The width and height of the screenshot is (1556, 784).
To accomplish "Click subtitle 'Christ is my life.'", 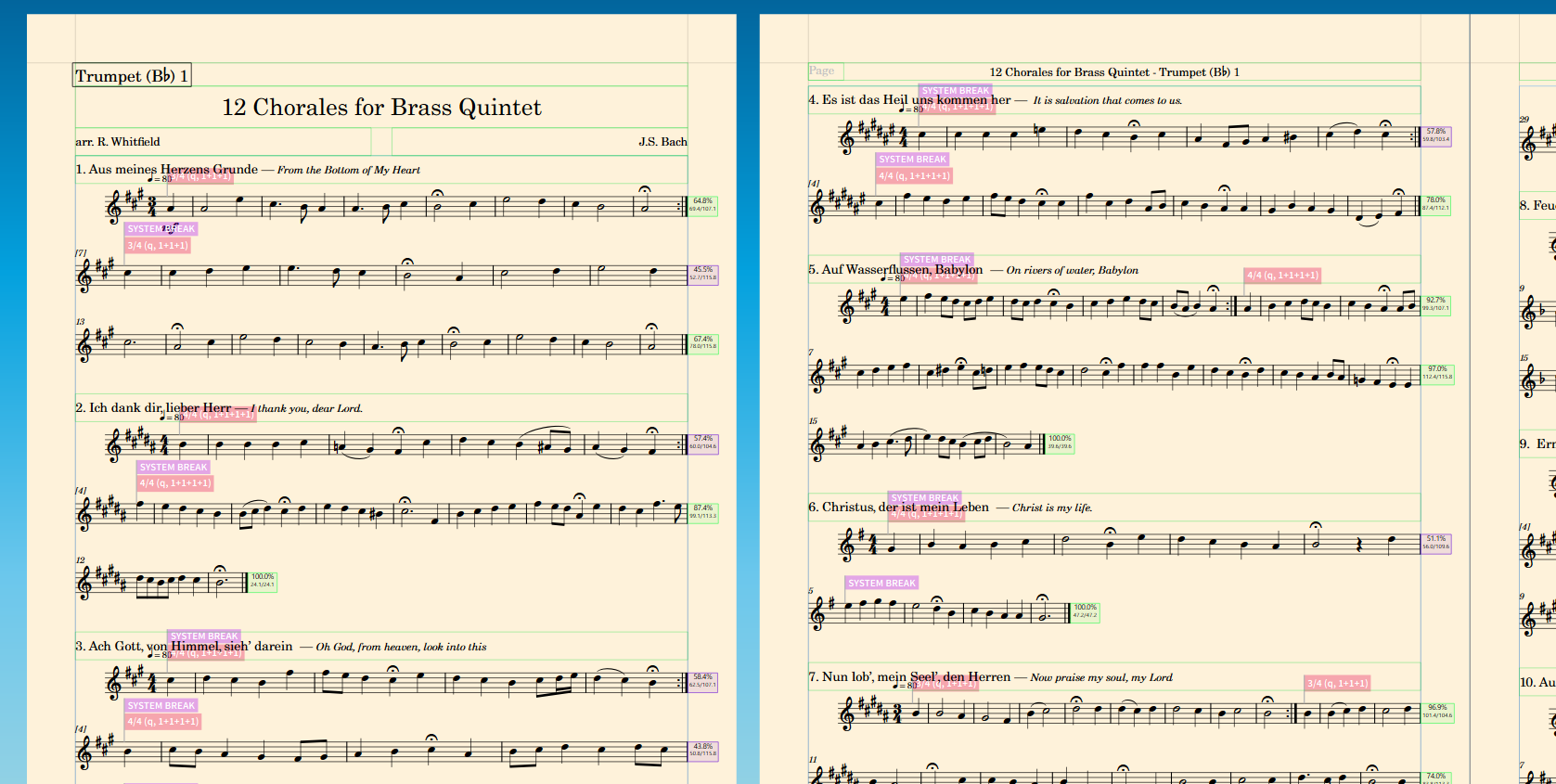I will (1052, 508).
